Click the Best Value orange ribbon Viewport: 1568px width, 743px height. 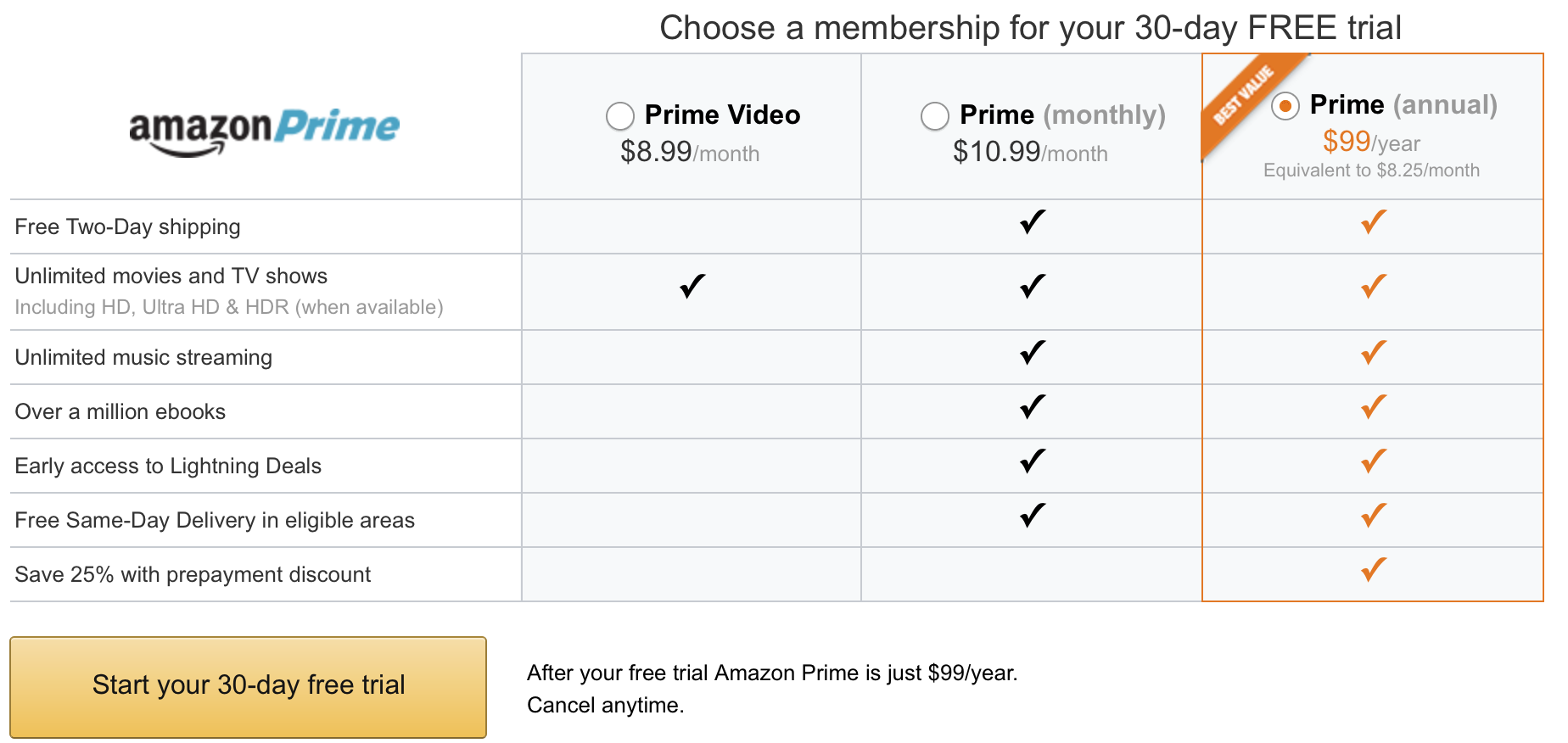(x=1247, y=101)
